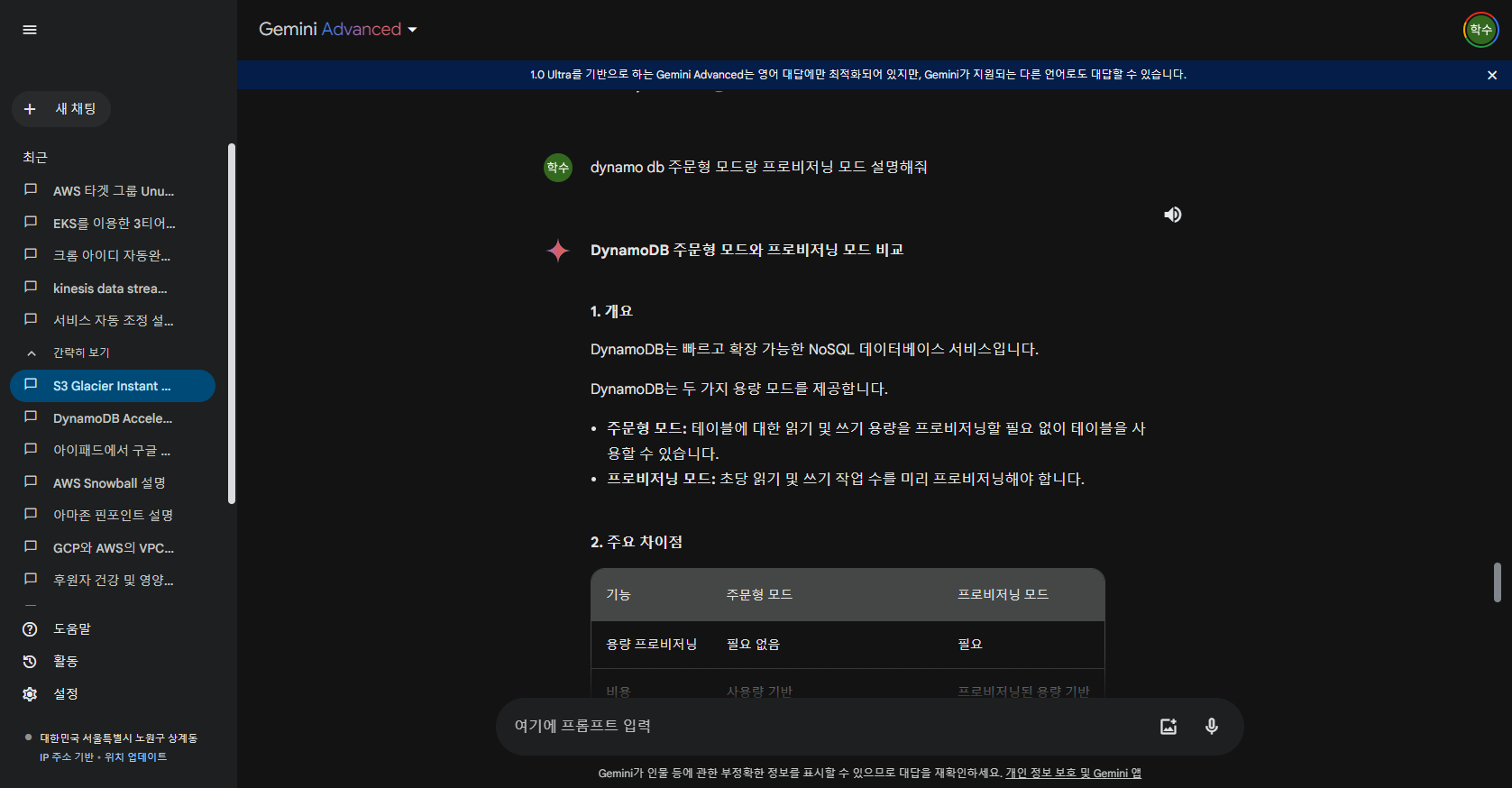Click the 'dynamo db 주문형 모드랑...' user prompt text

click(x=759, y=168)
